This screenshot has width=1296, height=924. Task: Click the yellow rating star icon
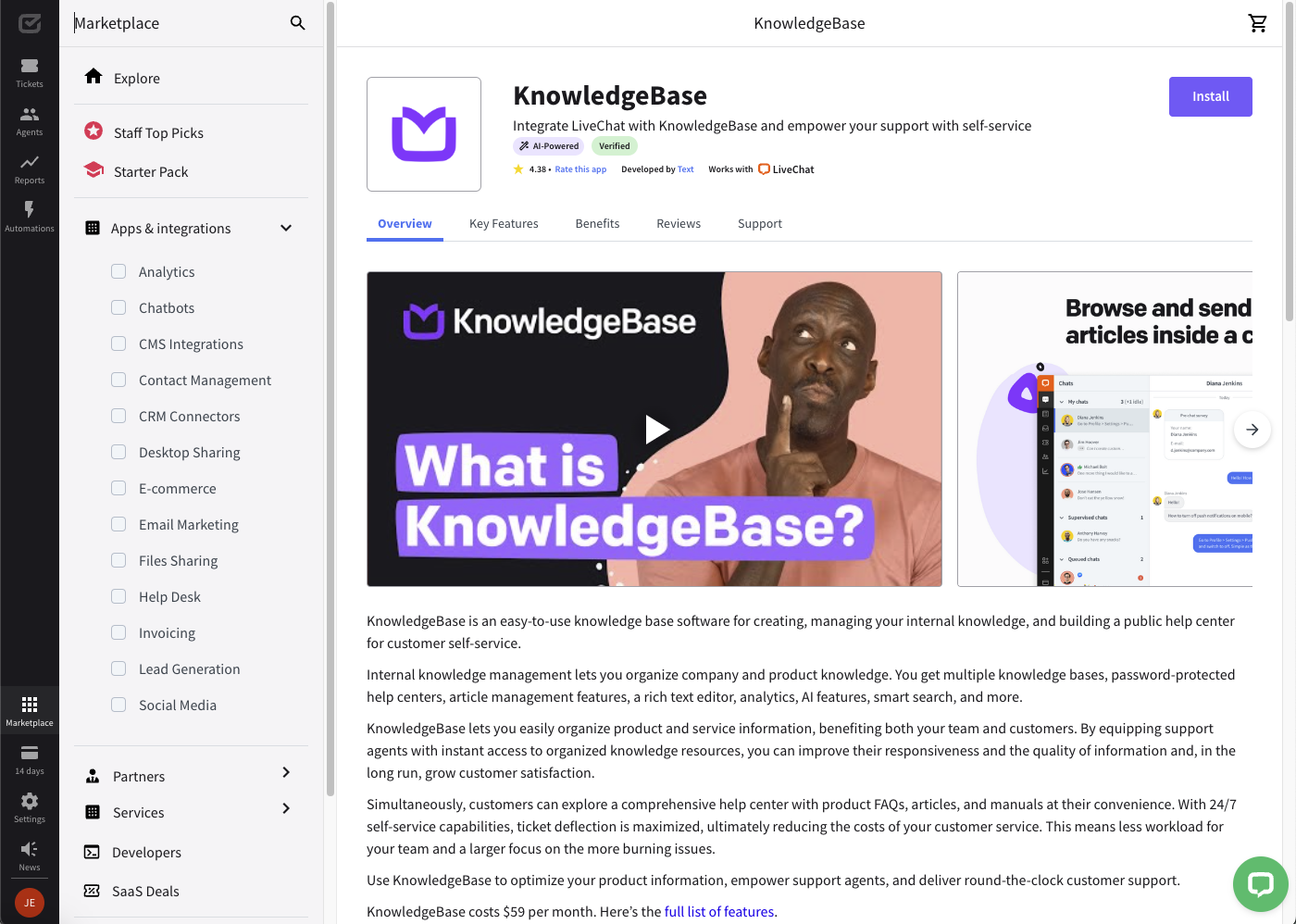click(518, 169)
